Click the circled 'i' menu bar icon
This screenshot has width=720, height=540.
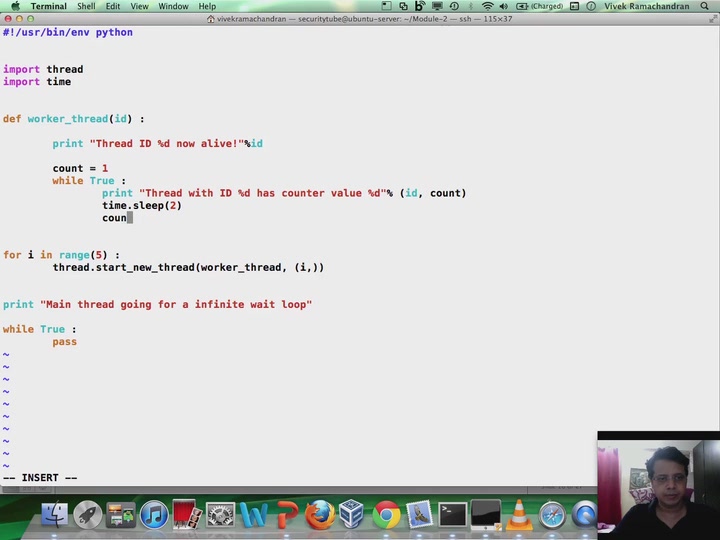coord(591,6)
